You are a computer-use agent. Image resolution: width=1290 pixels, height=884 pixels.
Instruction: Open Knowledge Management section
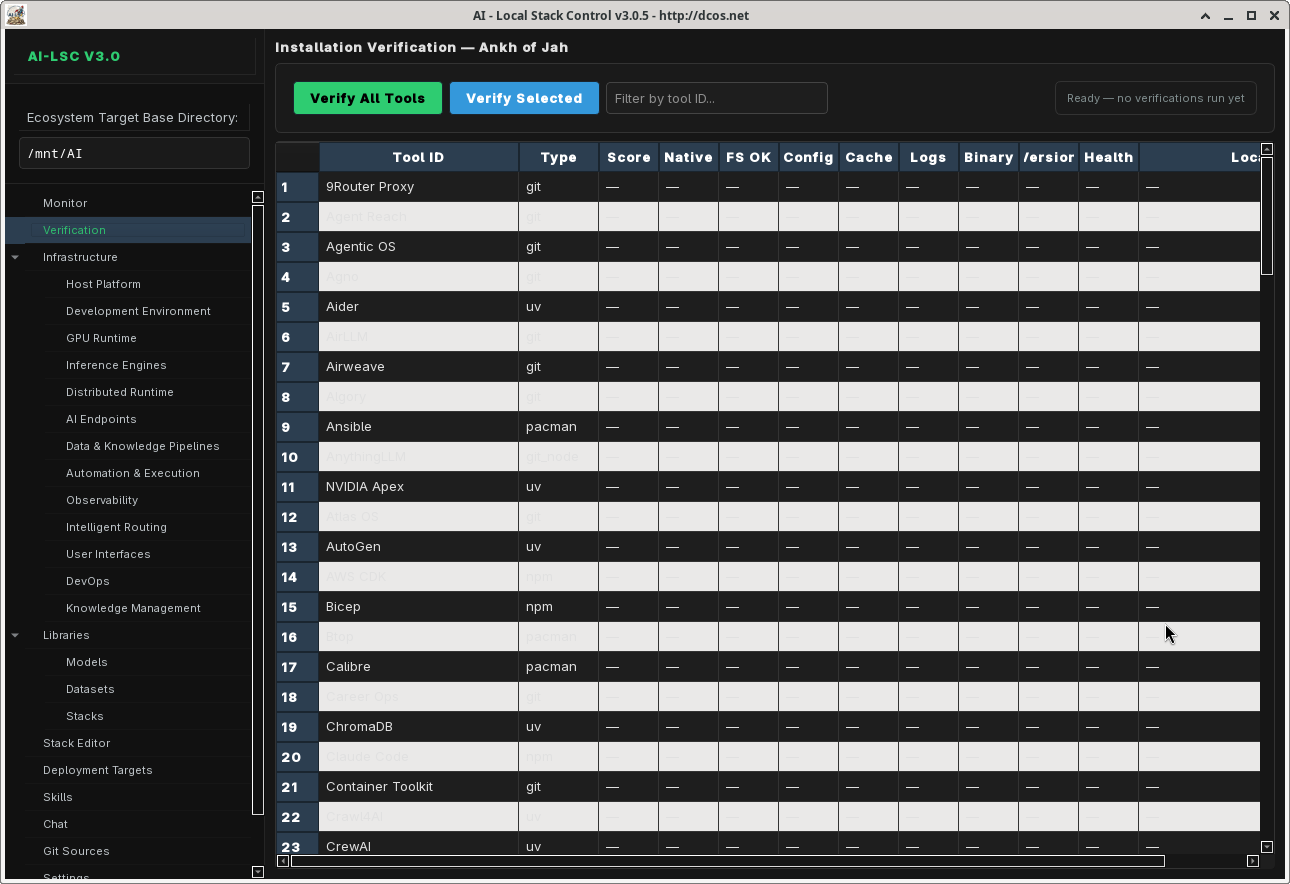tap(133, 608)
